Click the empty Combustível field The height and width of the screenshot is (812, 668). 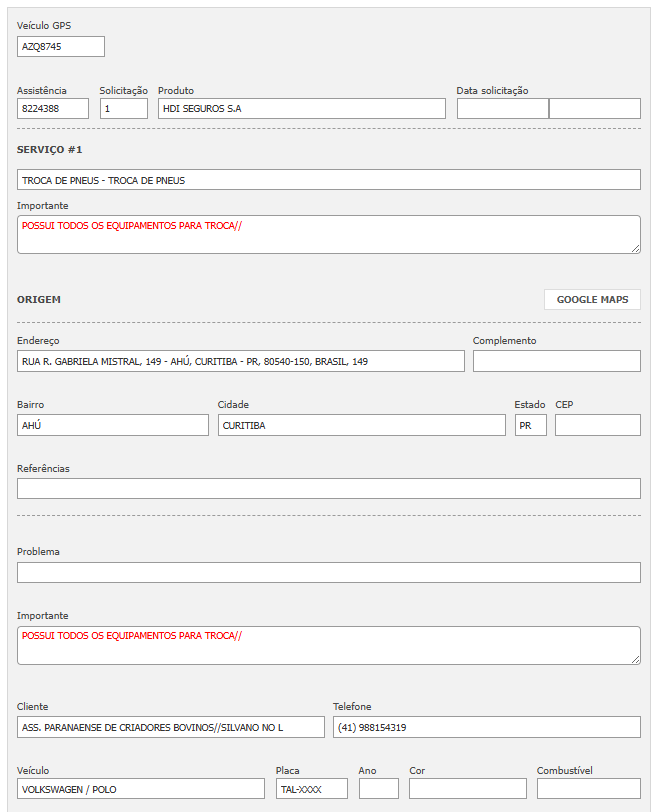tap(588, 789)
